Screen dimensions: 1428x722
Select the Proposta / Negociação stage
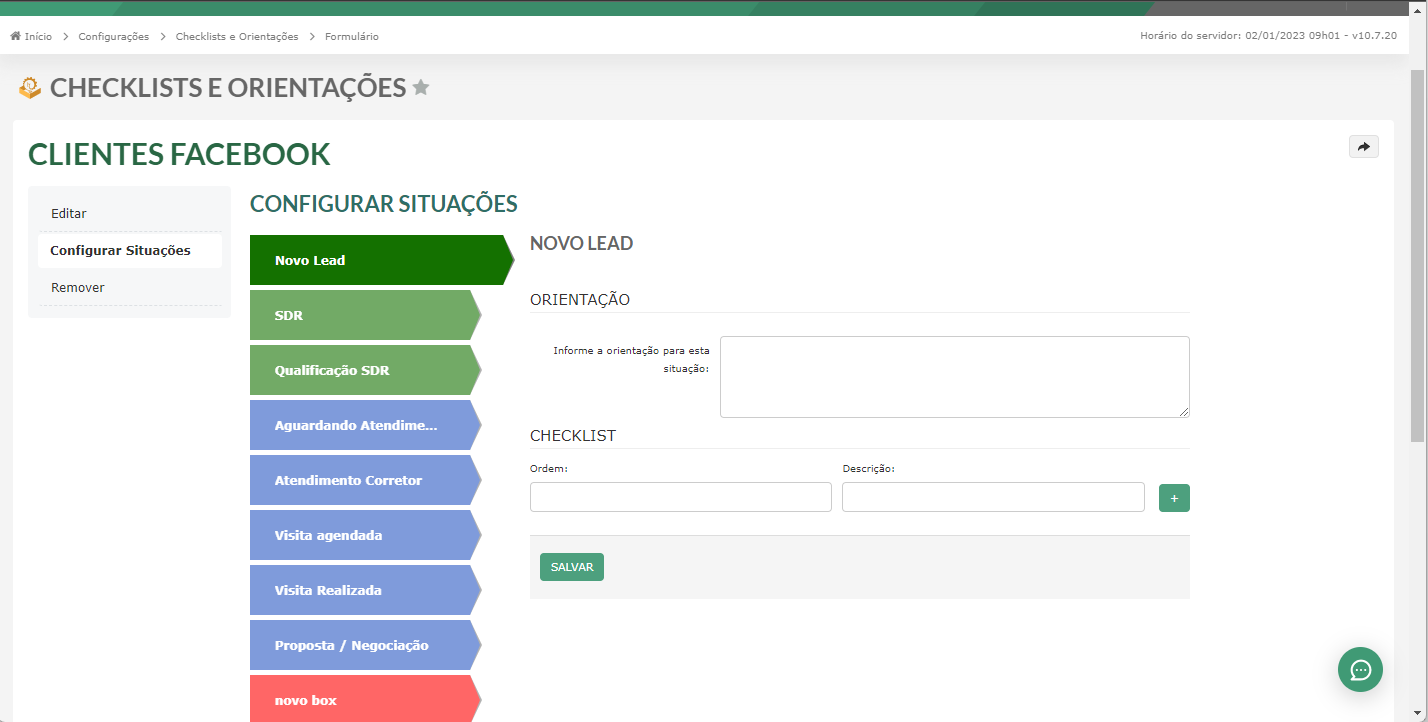pyautogui.click(x=366, y=645)
